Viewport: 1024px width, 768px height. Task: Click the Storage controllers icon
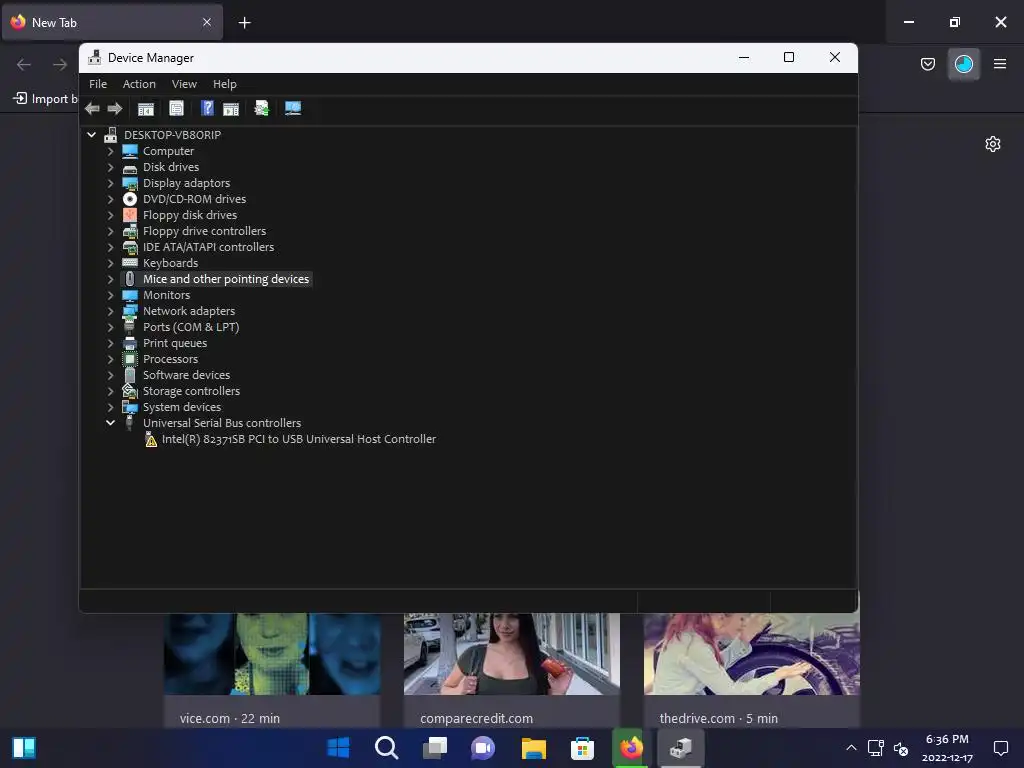130,391
